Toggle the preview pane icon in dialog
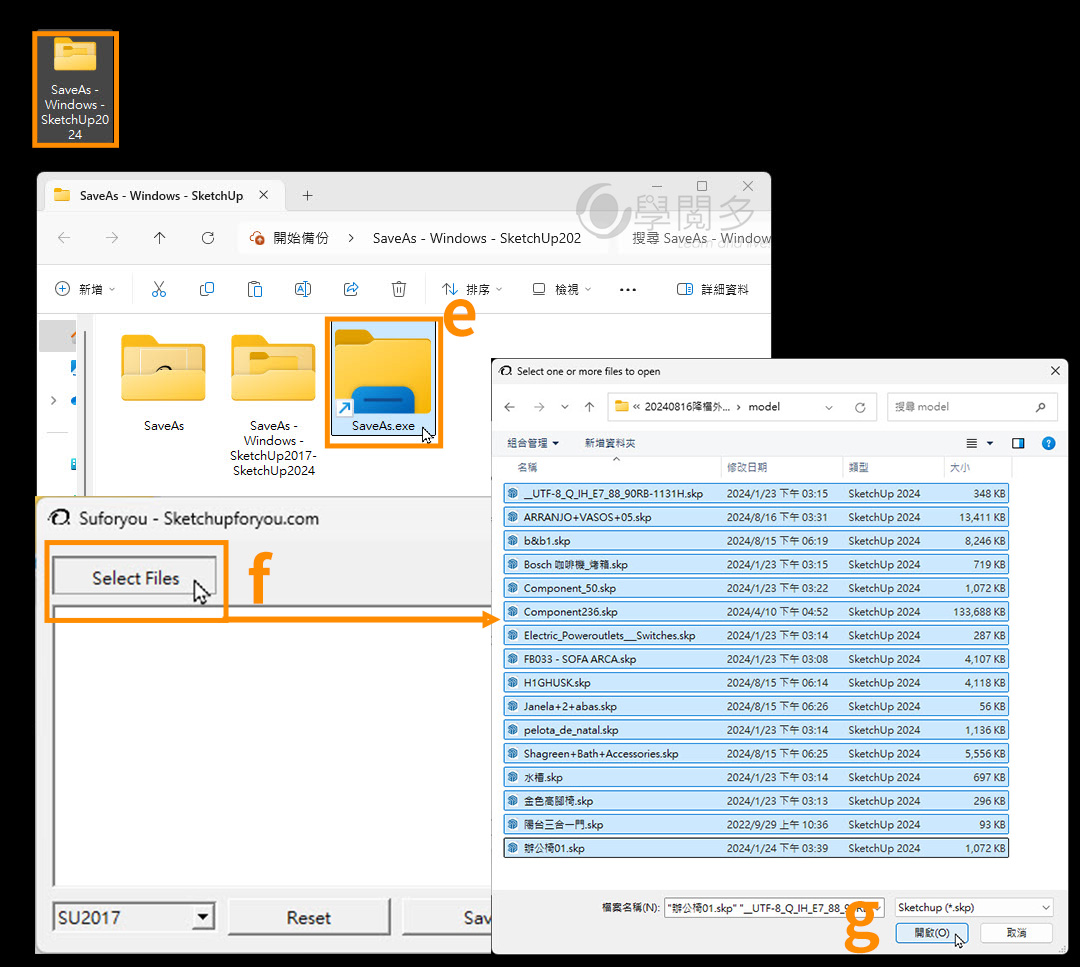The image size is (1080, 967). coord(1018,444)
